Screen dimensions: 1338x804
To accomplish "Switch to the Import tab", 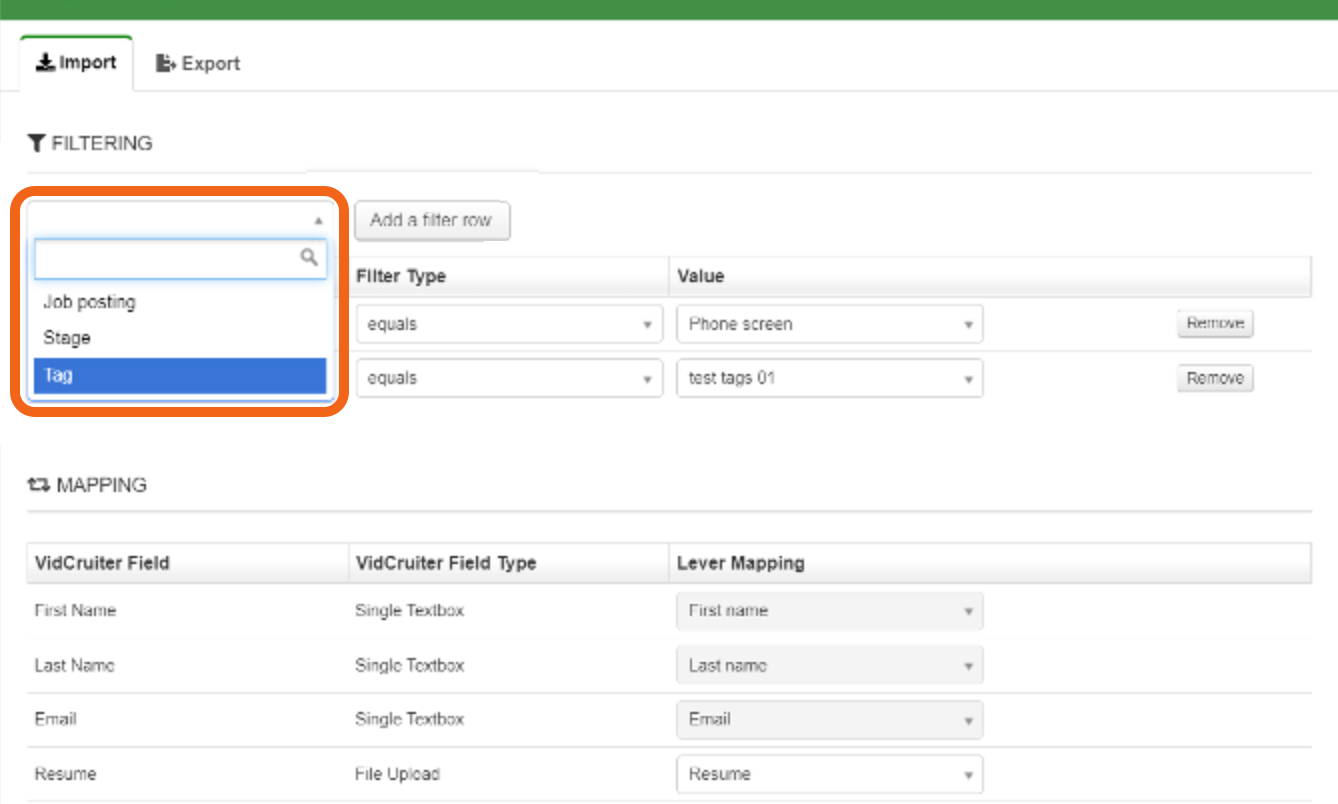I will (76, 62).
